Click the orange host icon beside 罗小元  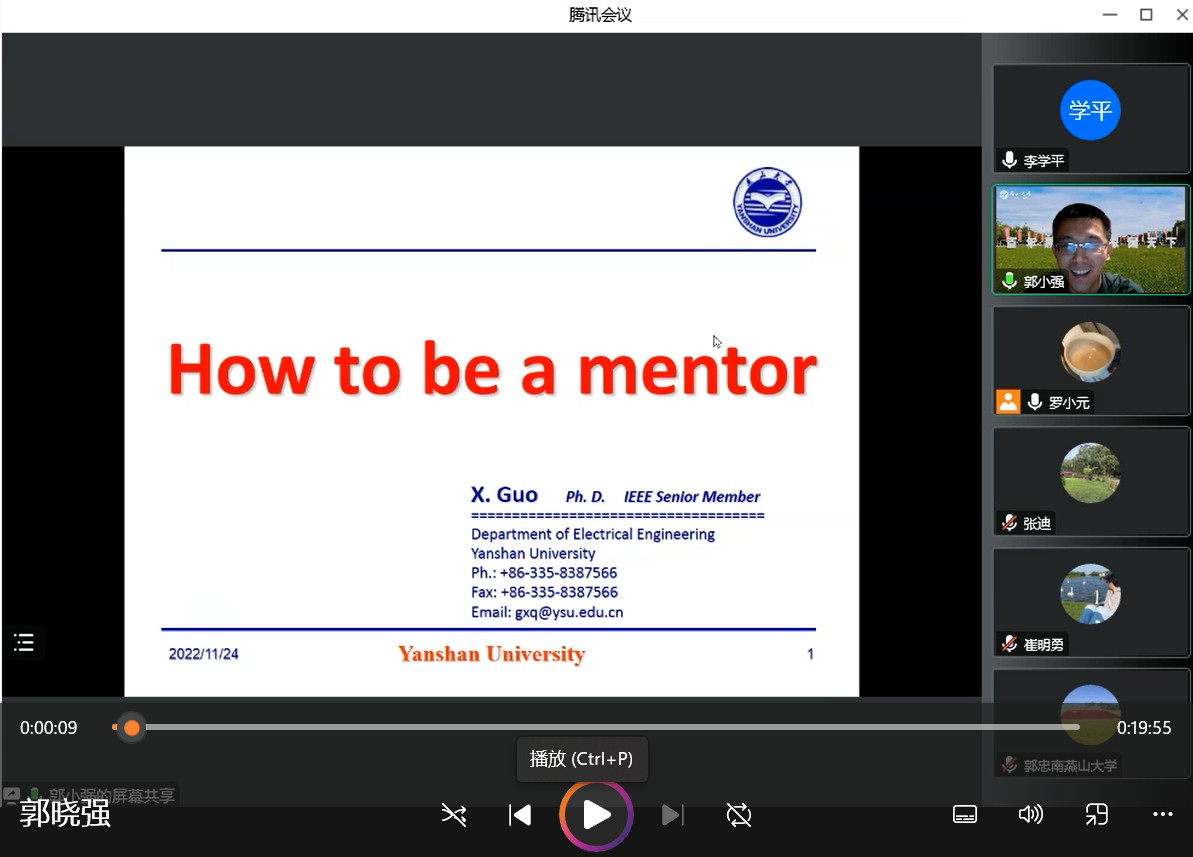click(1008, 402)
